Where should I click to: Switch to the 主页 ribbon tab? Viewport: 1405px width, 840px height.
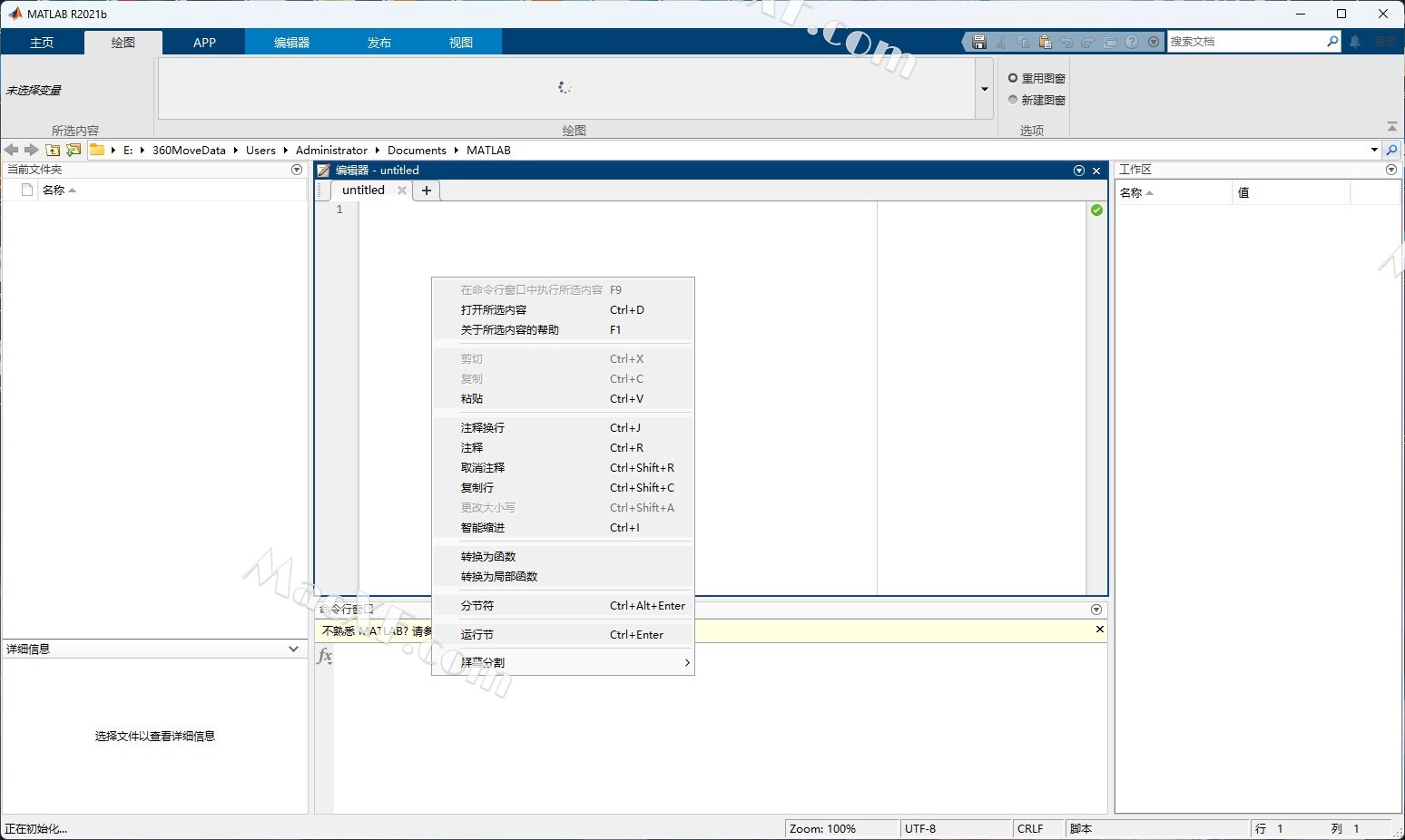[x=42, y=43]
